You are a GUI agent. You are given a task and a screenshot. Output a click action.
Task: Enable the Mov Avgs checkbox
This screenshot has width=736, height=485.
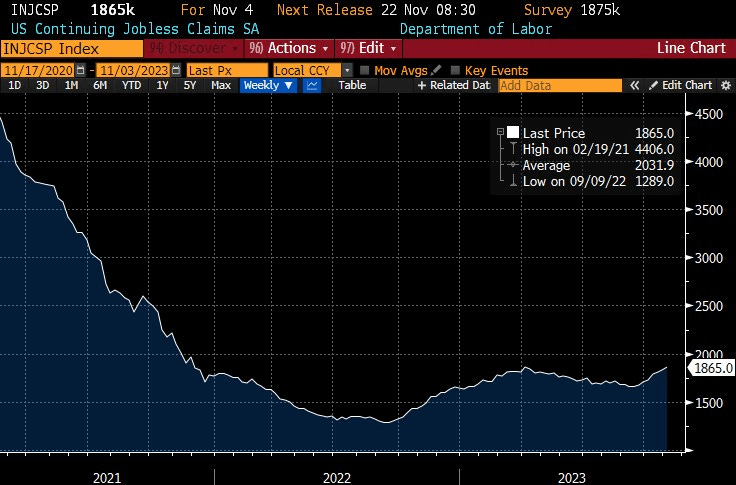[364, 70]
